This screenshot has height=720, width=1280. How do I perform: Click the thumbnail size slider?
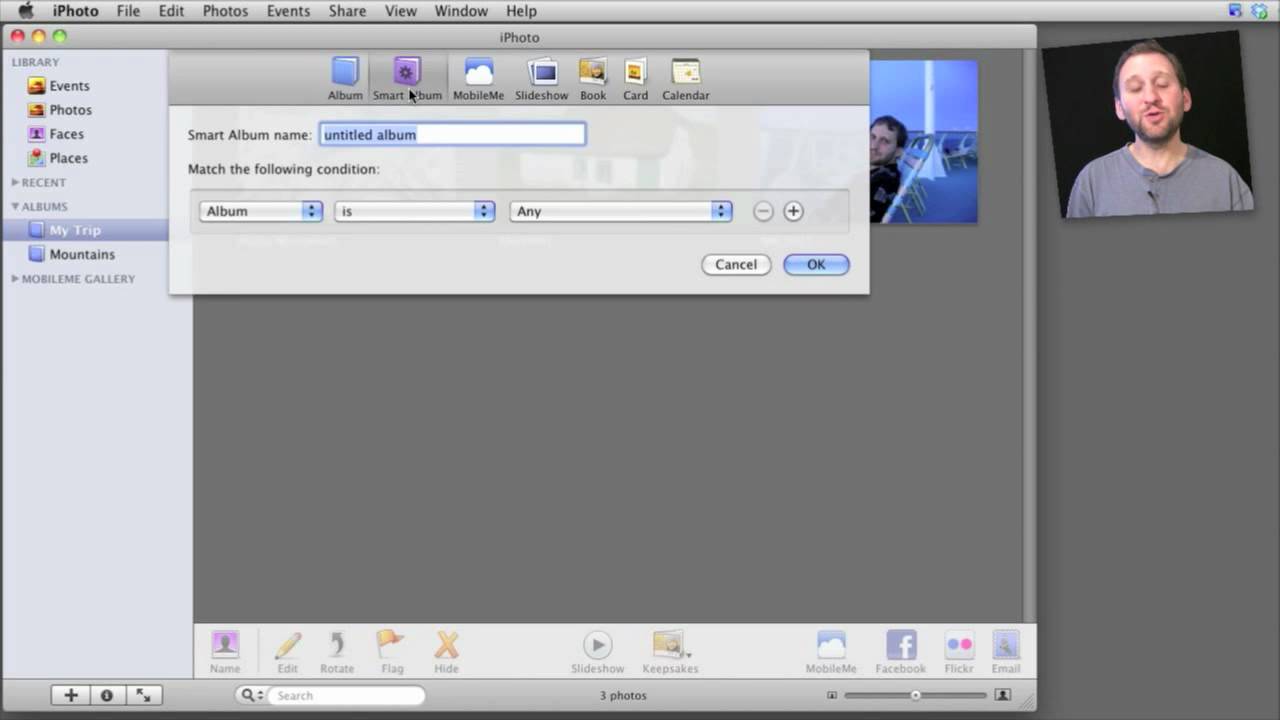pos(915,695)
